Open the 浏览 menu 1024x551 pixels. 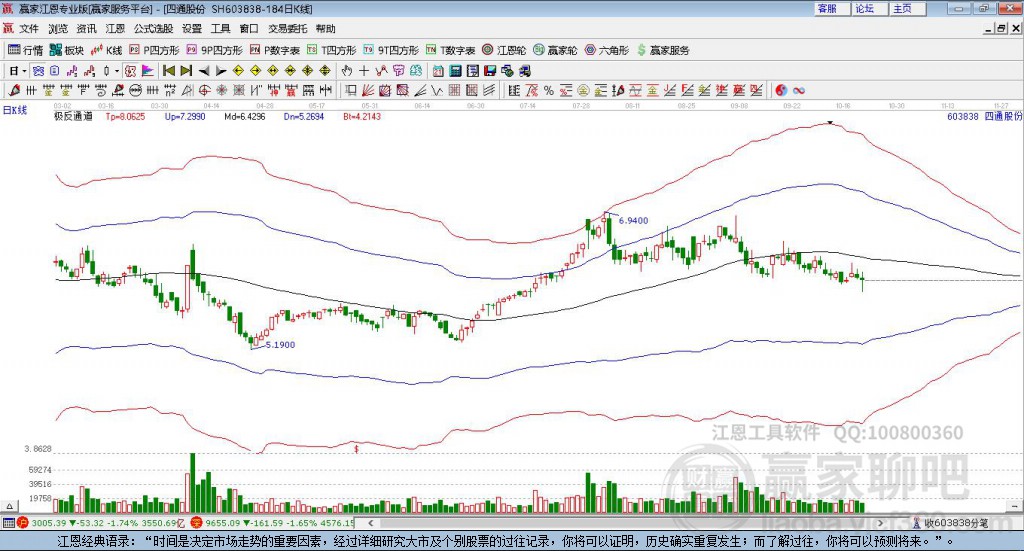[x=57, y=29]
